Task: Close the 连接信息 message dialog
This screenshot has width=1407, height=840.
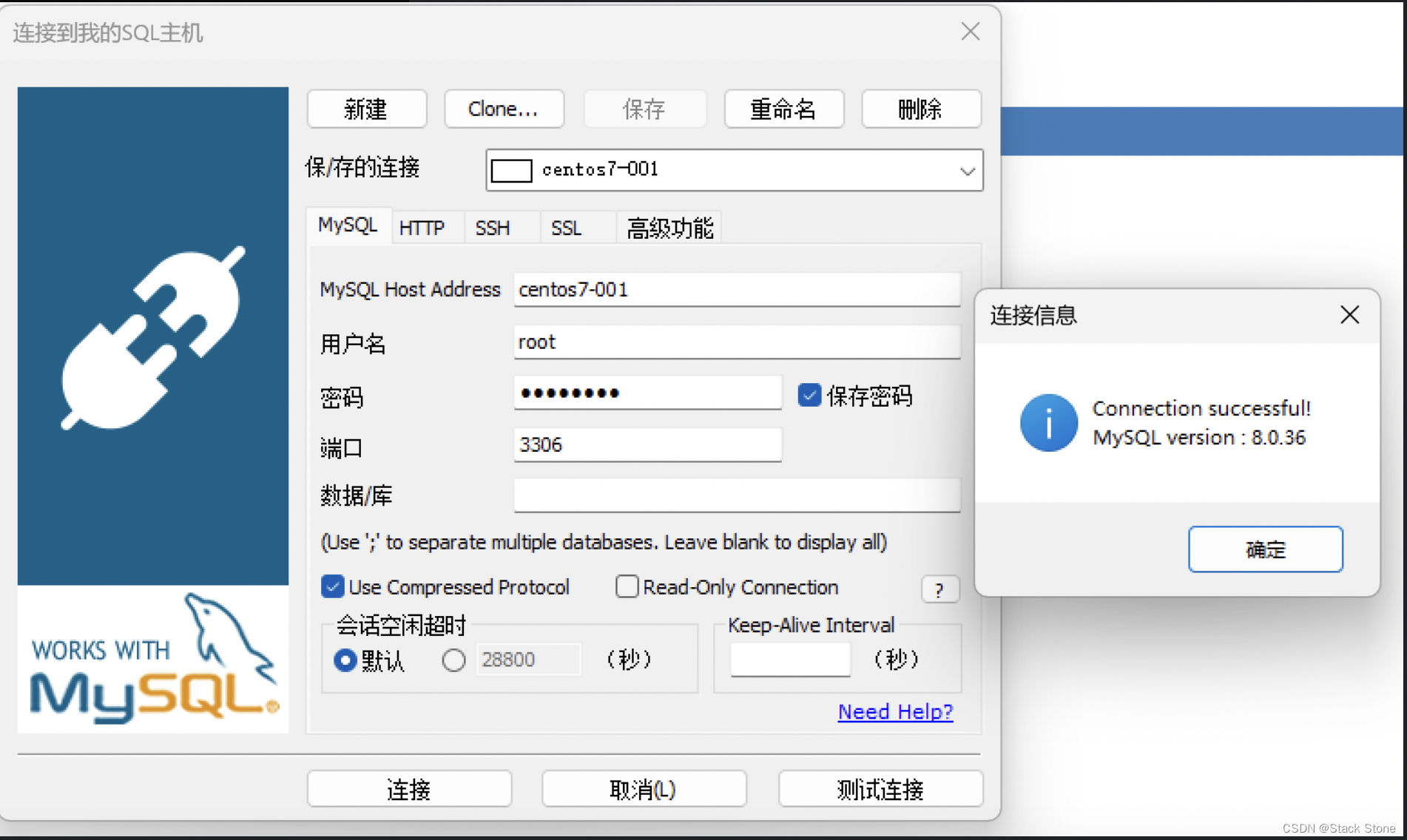Action: (x=1349, y=315)
